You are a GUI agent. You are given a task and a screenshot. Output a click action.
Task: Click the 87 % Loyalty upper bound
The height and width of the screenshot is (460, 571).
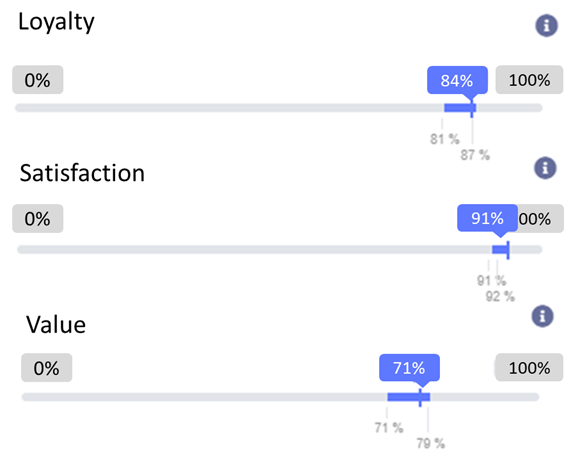pyautogui.click(x=475, y=155)
